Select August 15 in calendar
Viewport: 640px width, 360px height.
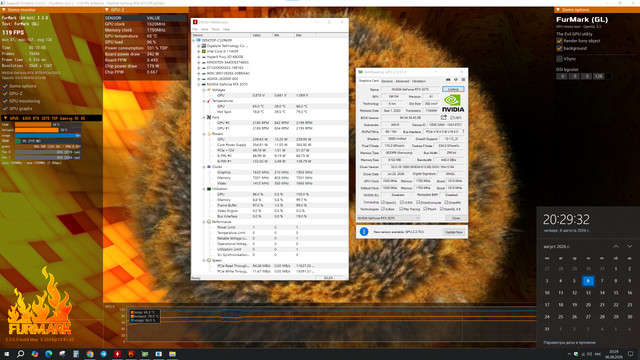616,293
